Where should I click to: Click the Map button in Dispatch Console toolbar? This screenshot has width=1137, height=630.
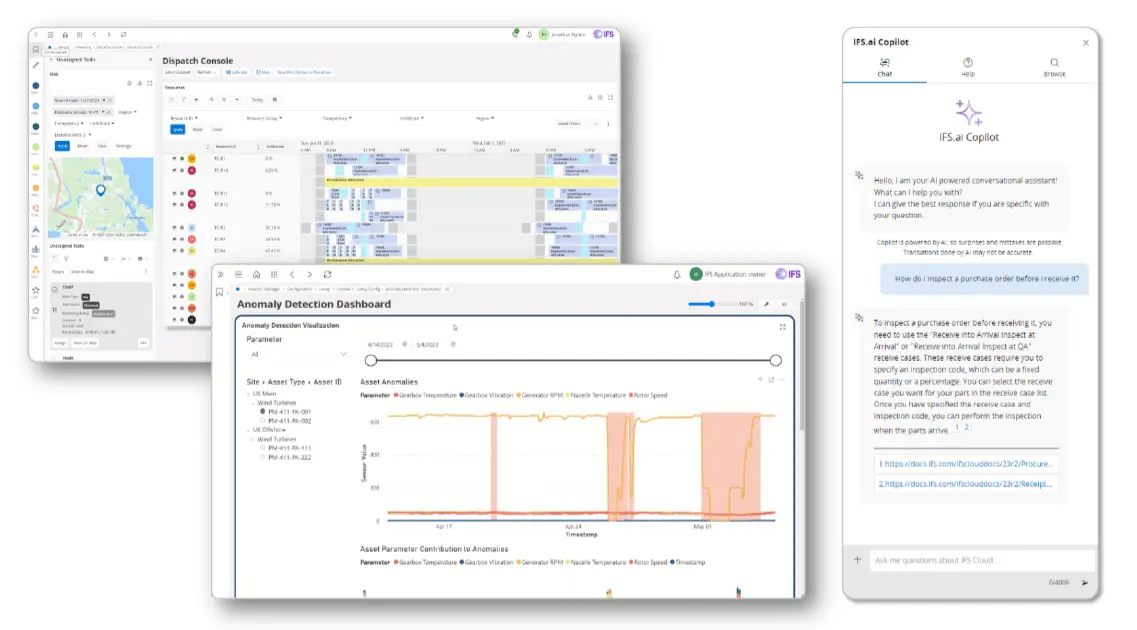click(x=263, y=72)
